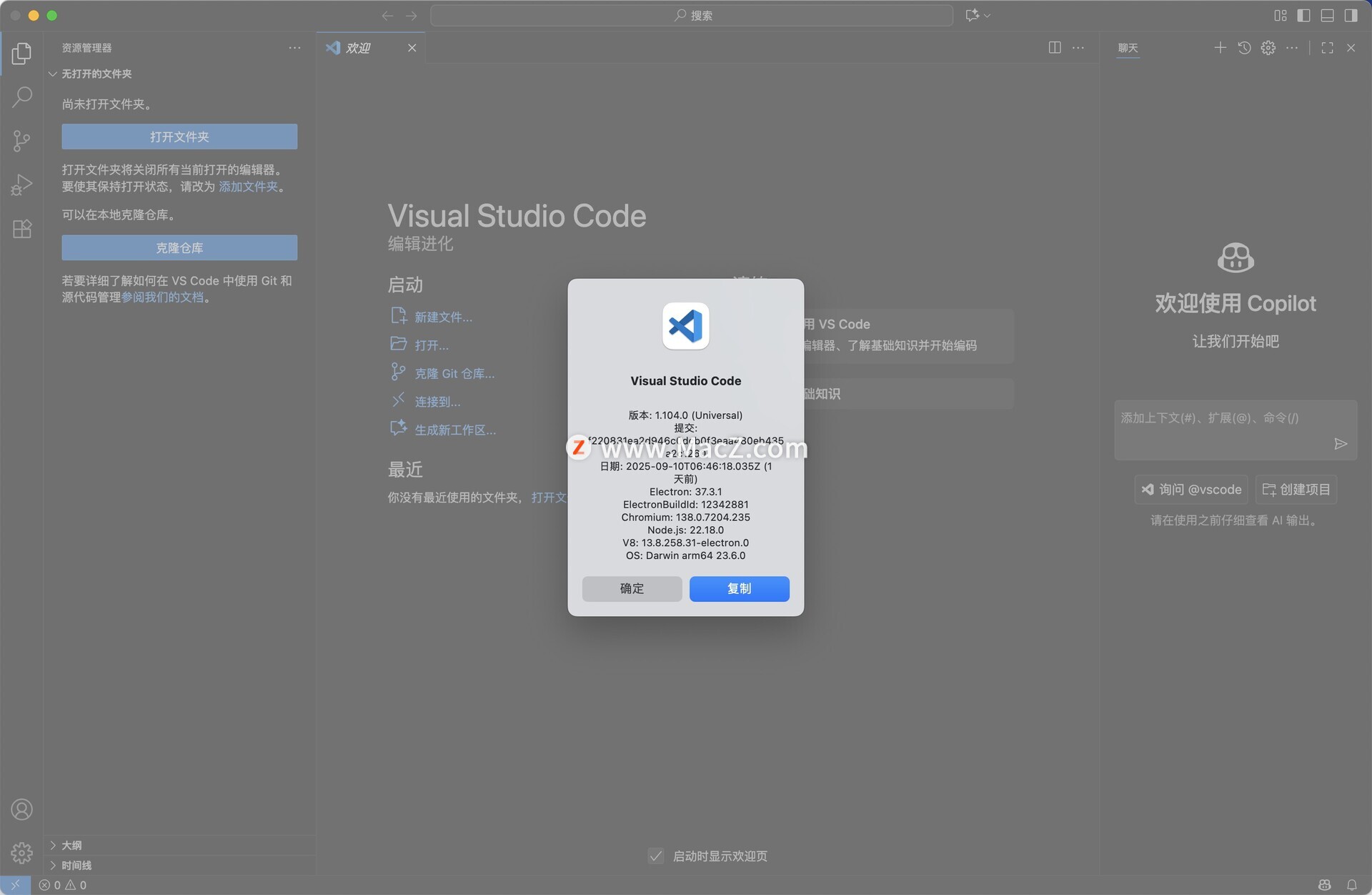
Task: Open Copilot status icon in status bar
Action: (1324, 885)
